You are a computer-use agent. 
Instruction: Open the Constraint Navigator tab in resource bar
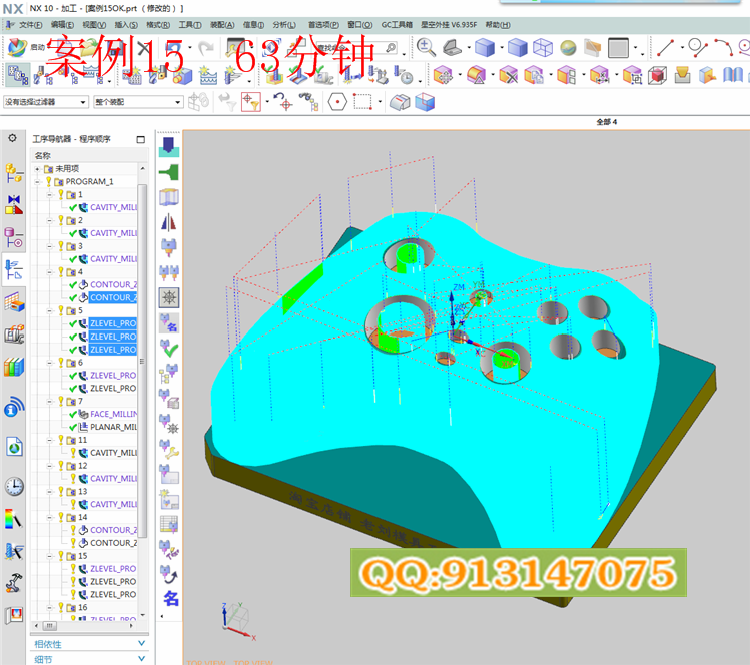pyautogui.click(x=14, y=205)
